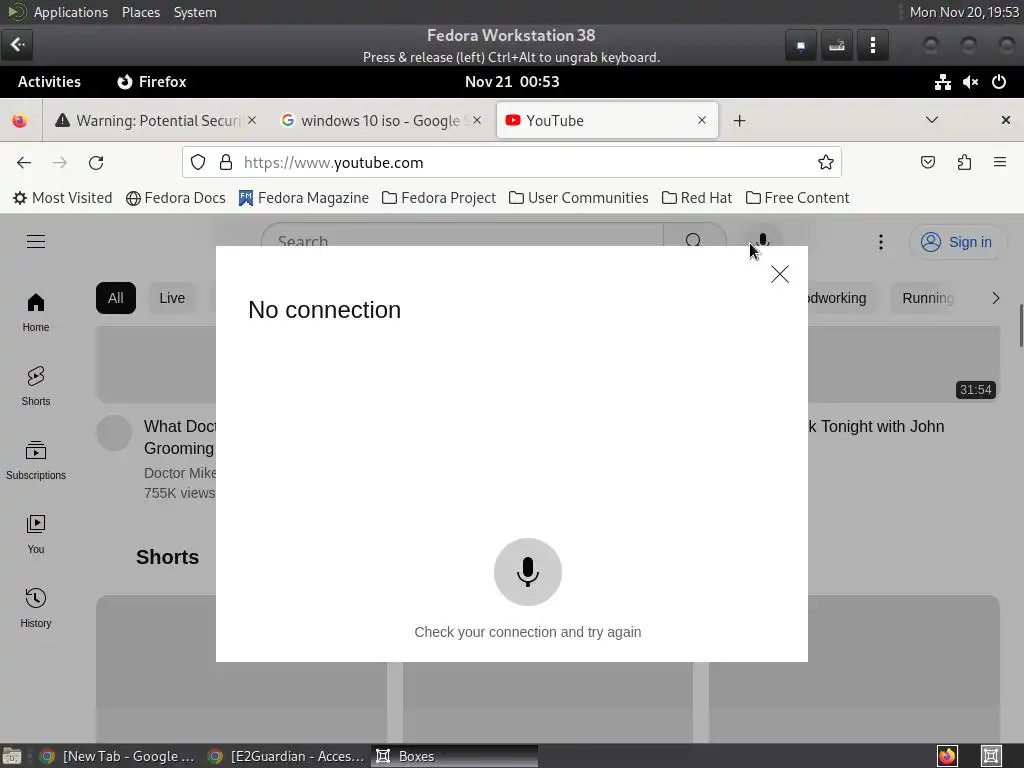Close the YouTube tab
Screen dimensions: 1024x768
[702, 121]
